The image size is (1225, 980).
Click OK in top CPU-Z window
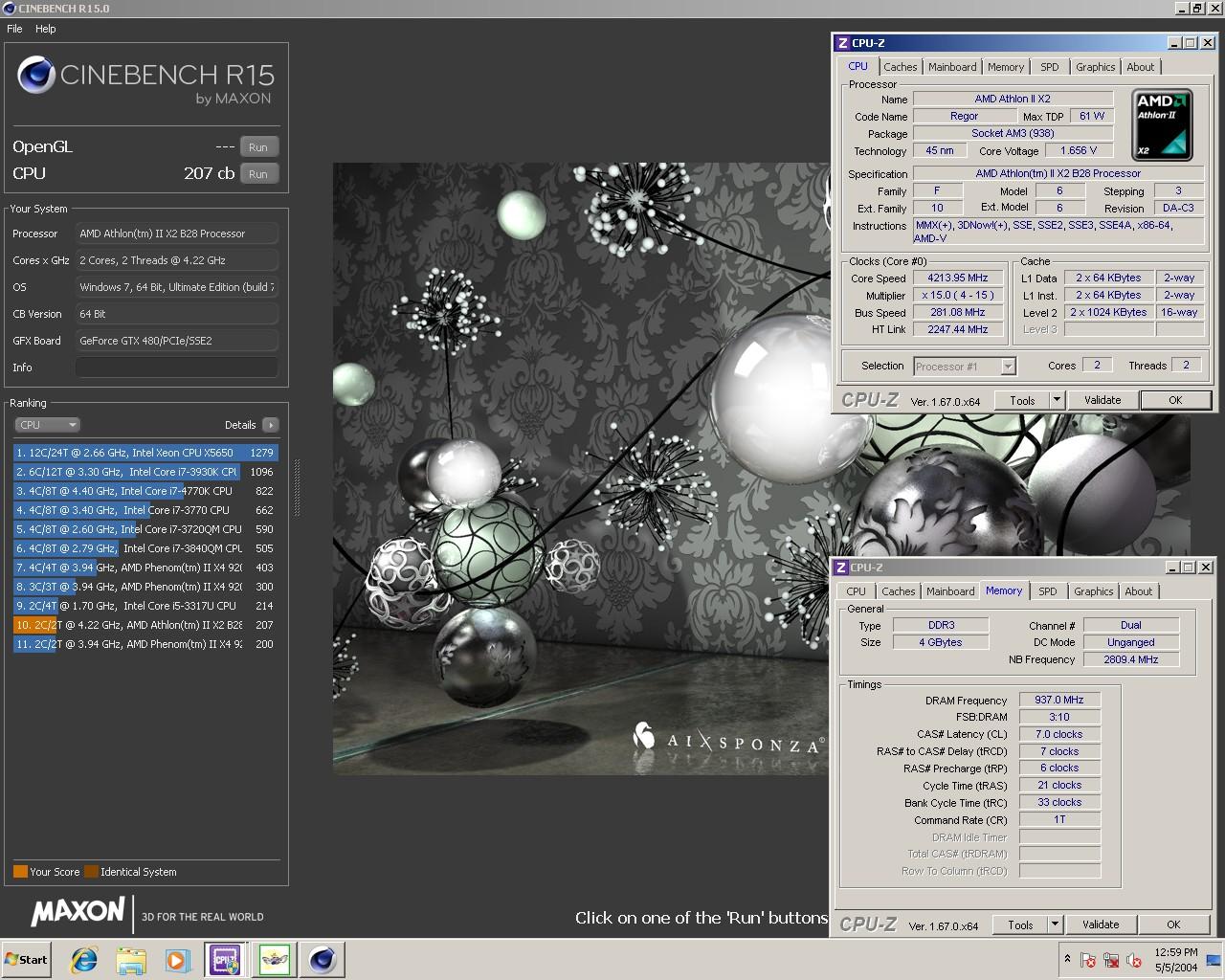point(1175,401)
